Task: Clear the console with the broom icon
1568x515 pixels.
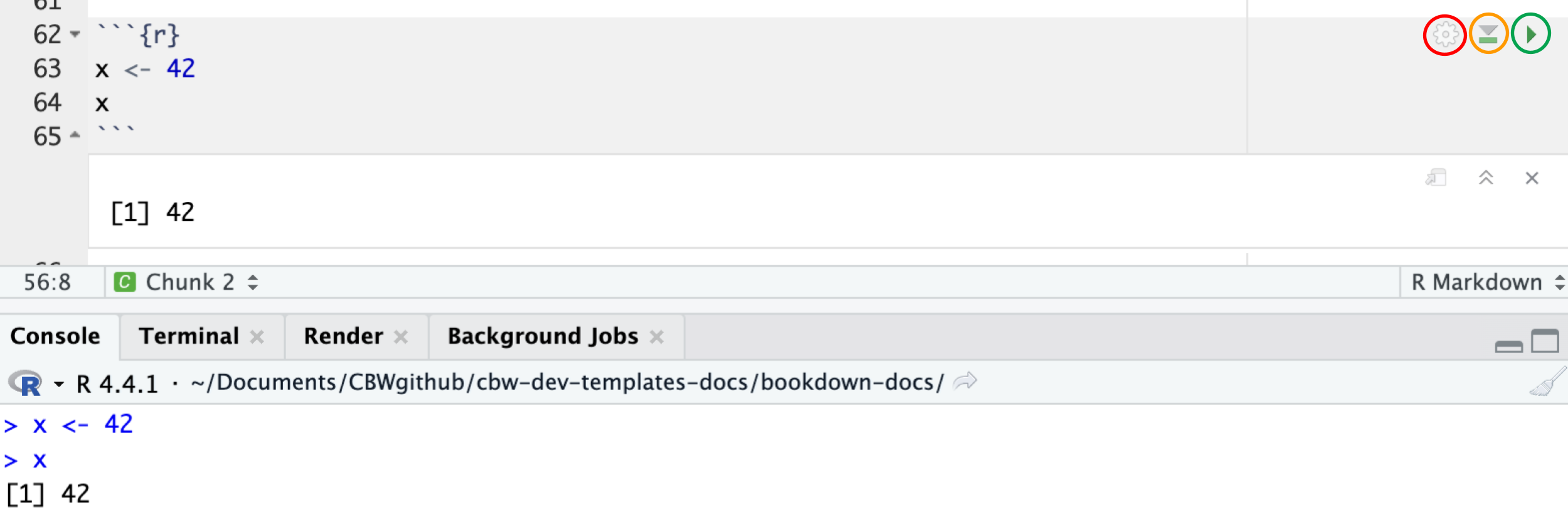Action: [x=1548, y=381]
